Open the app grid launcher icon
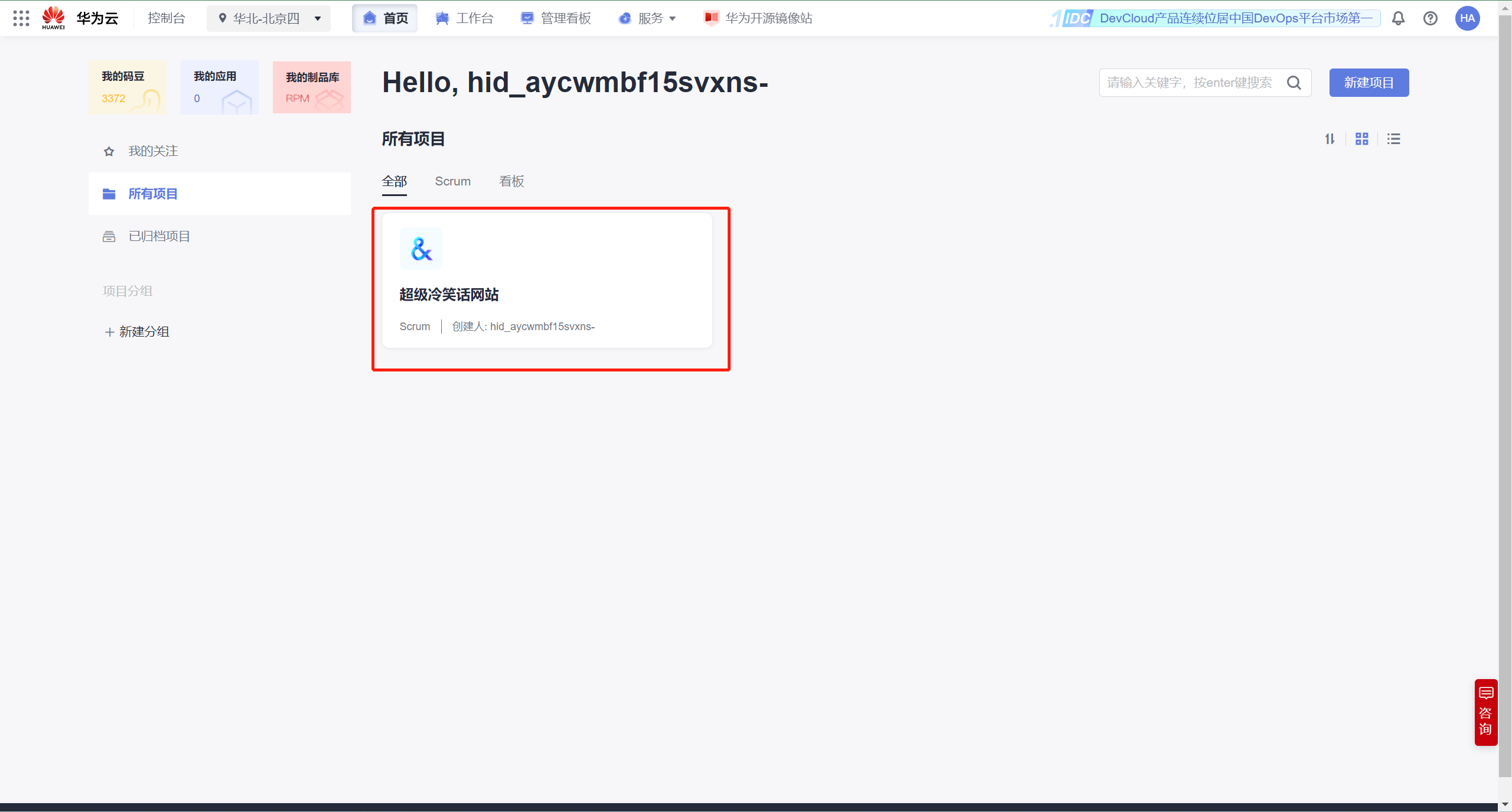This screenshot has height=812, width=1512. [x=21, y=18]
